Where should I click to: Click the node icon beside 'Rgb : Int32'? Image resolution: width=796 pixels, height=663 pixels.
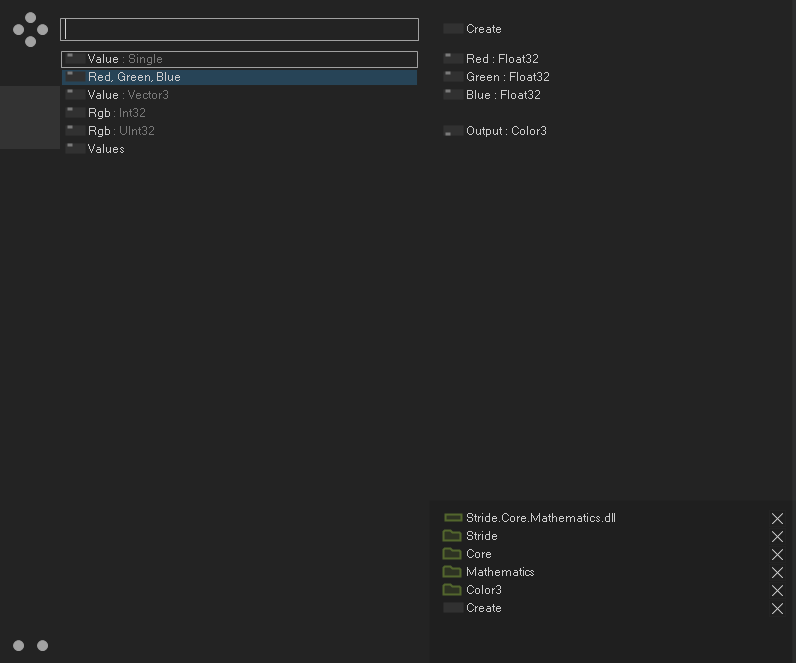pyautogui.click(x=75, y=113)
